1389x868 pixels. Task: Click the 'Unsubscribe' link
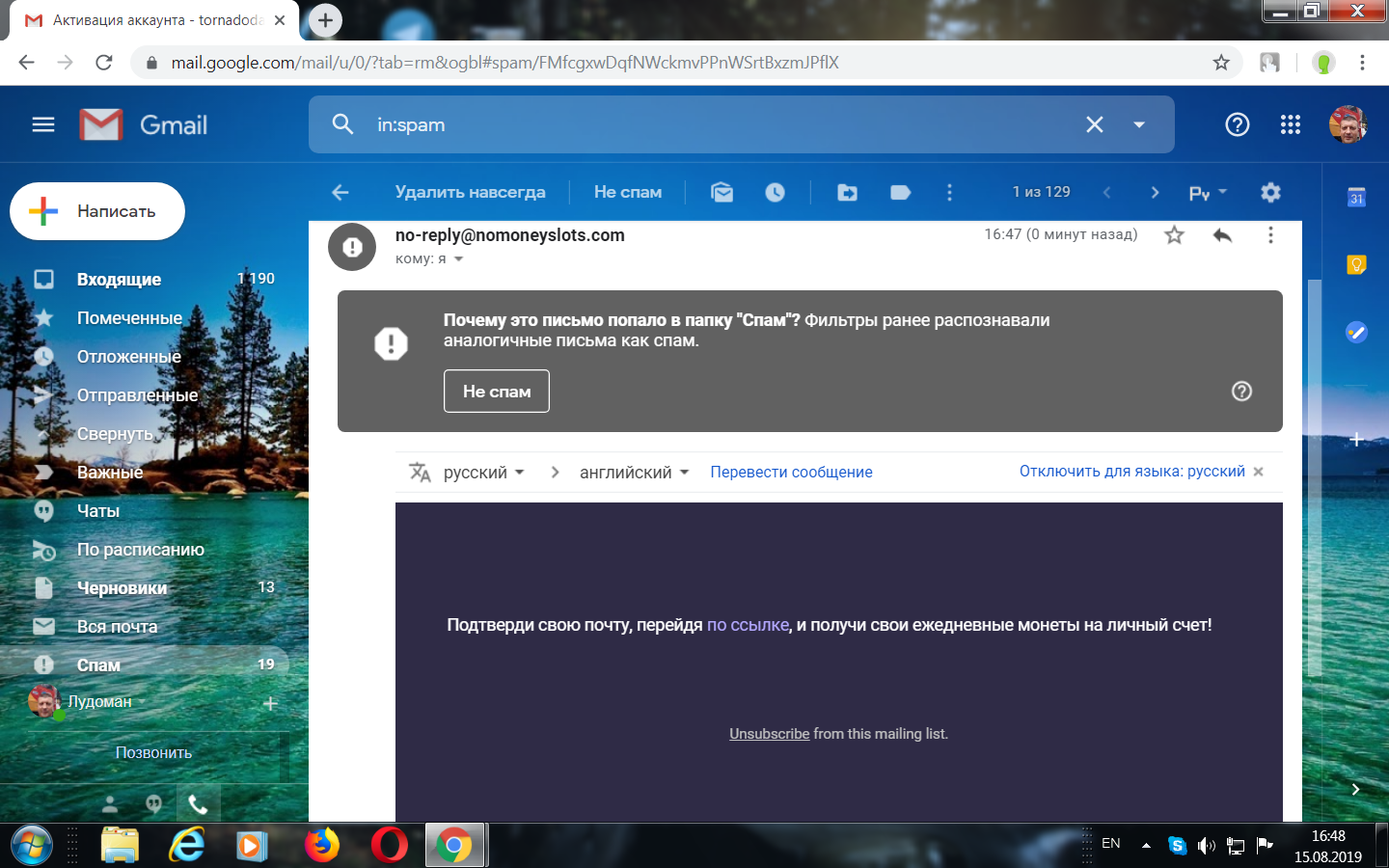pyautogui.click(x=769, y=734)
